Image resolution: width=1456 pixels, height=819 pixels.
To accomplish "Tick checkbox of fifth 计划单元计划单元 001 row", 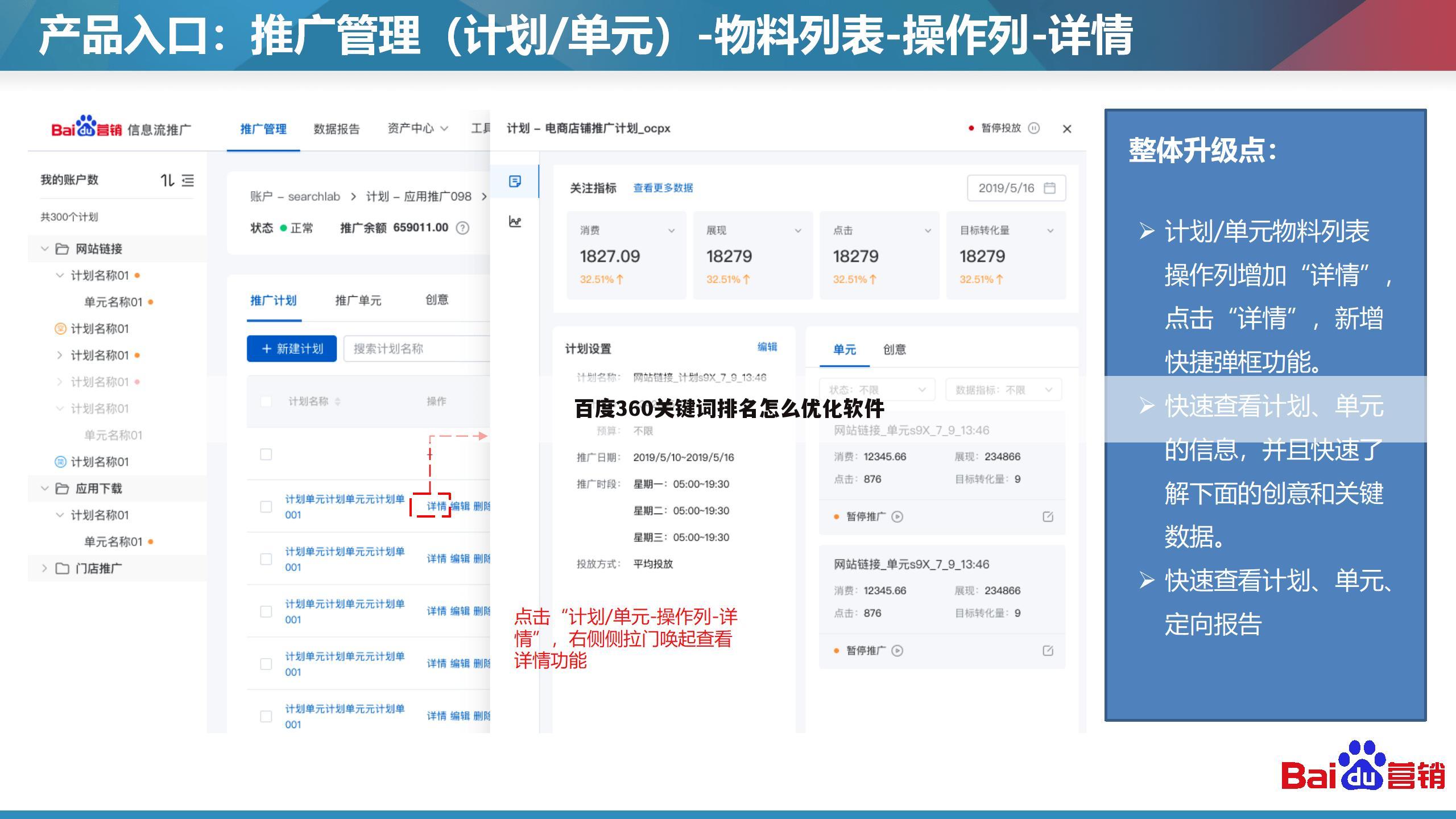I will (266, 716).
